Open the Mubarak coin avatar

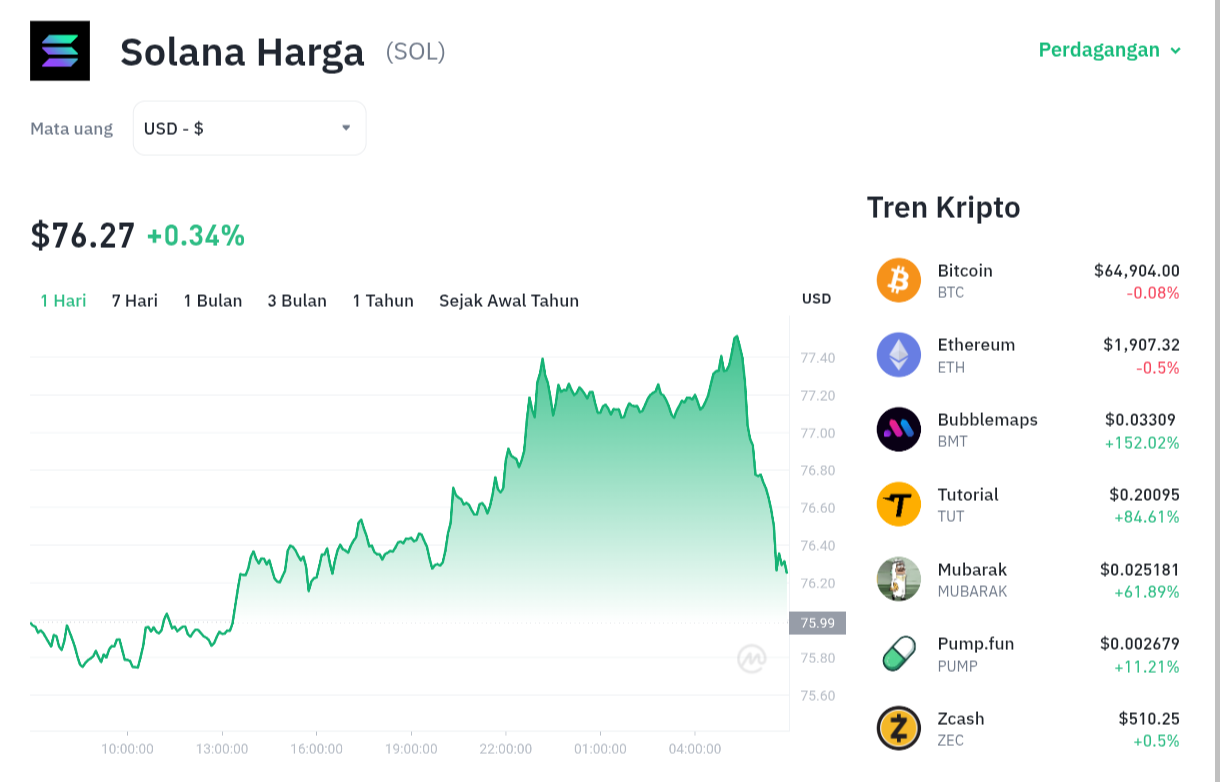click(898, 579)
